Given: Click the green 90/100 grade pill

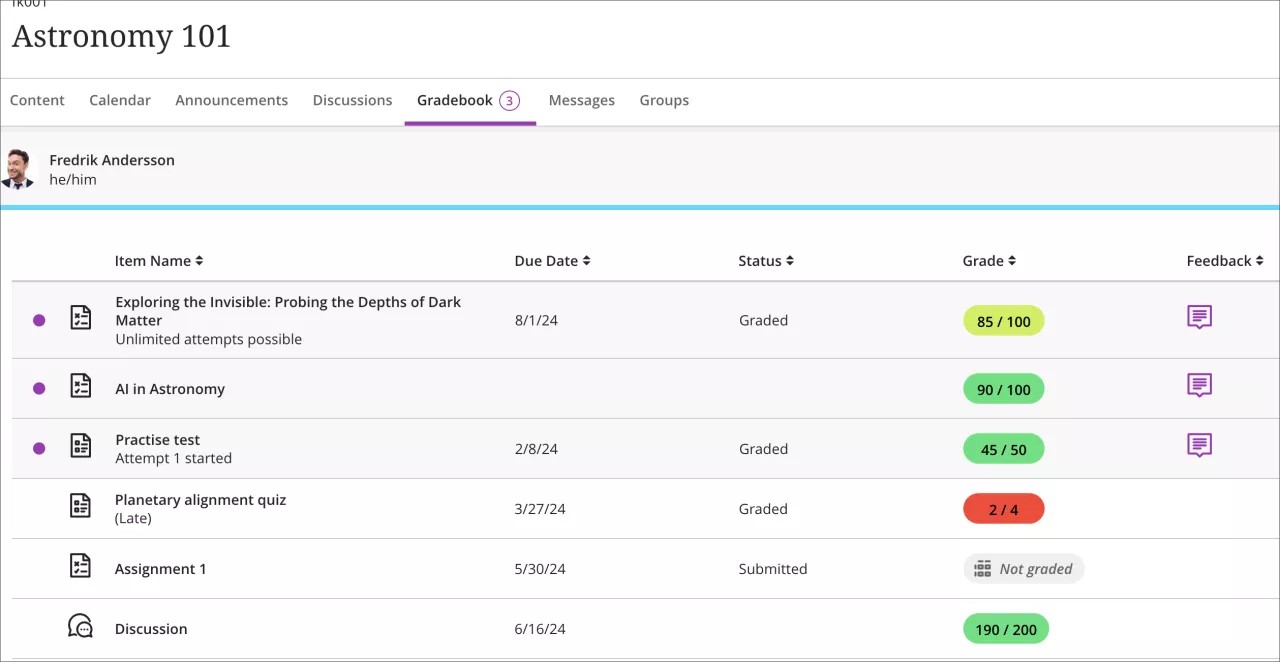Looking at the screenshot, I should tap(1003, 388).
